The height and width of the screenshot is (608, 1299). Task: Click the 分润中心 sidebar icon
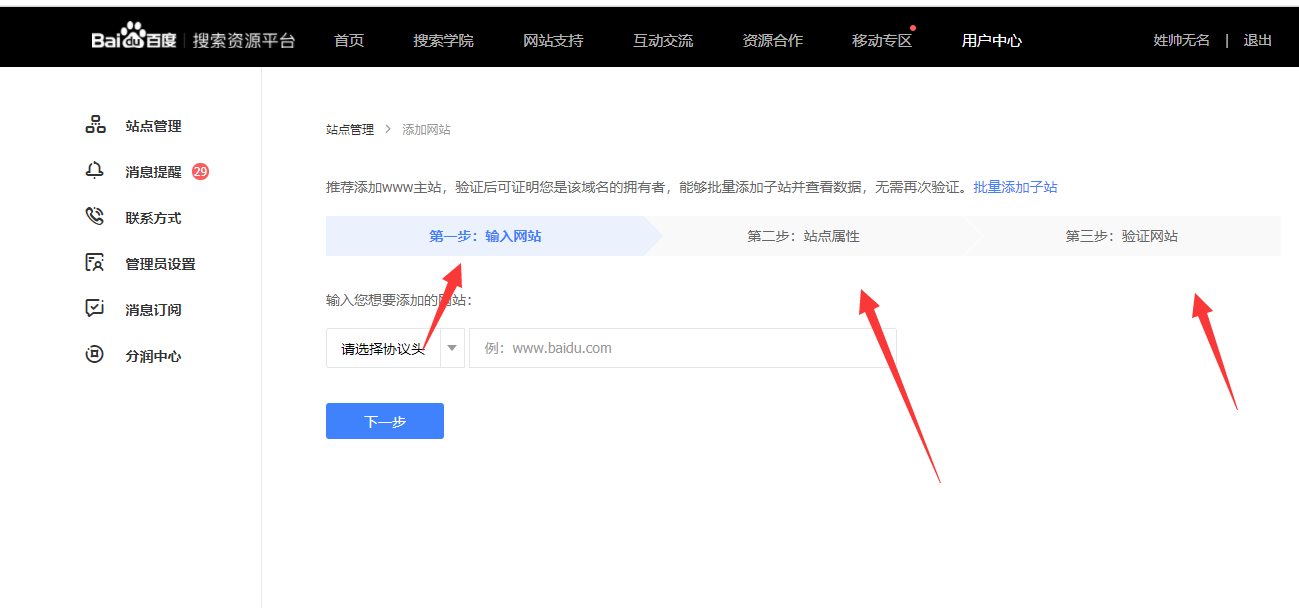(x=95, y=355)
